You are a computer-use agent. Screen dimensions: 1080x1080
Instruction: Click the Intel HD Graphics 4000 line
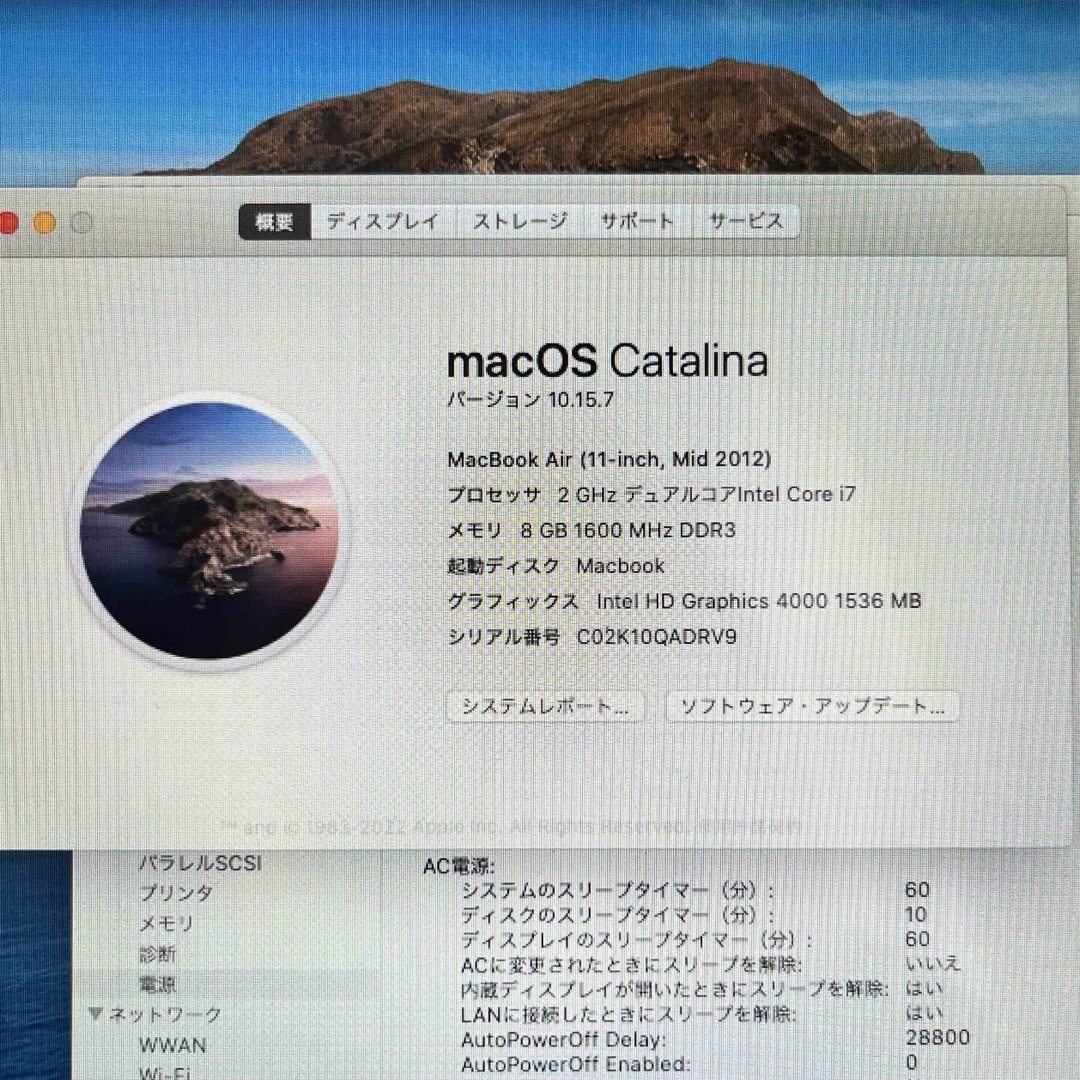(685, 601)
